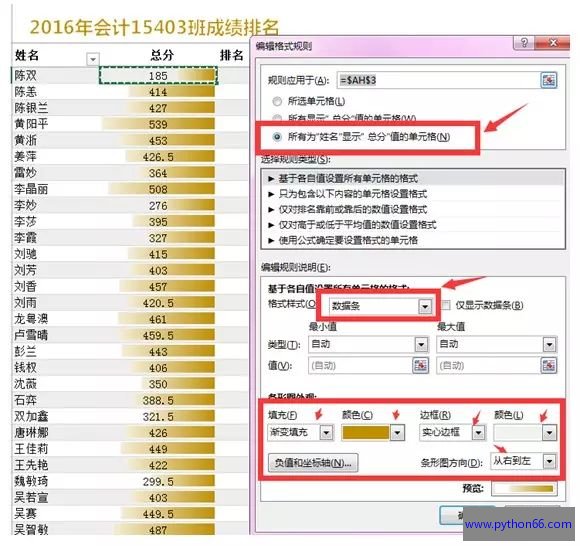Click the minimum 值(V) input field
The height and width of the screenshot is (546, 580).
click(360, 365)
